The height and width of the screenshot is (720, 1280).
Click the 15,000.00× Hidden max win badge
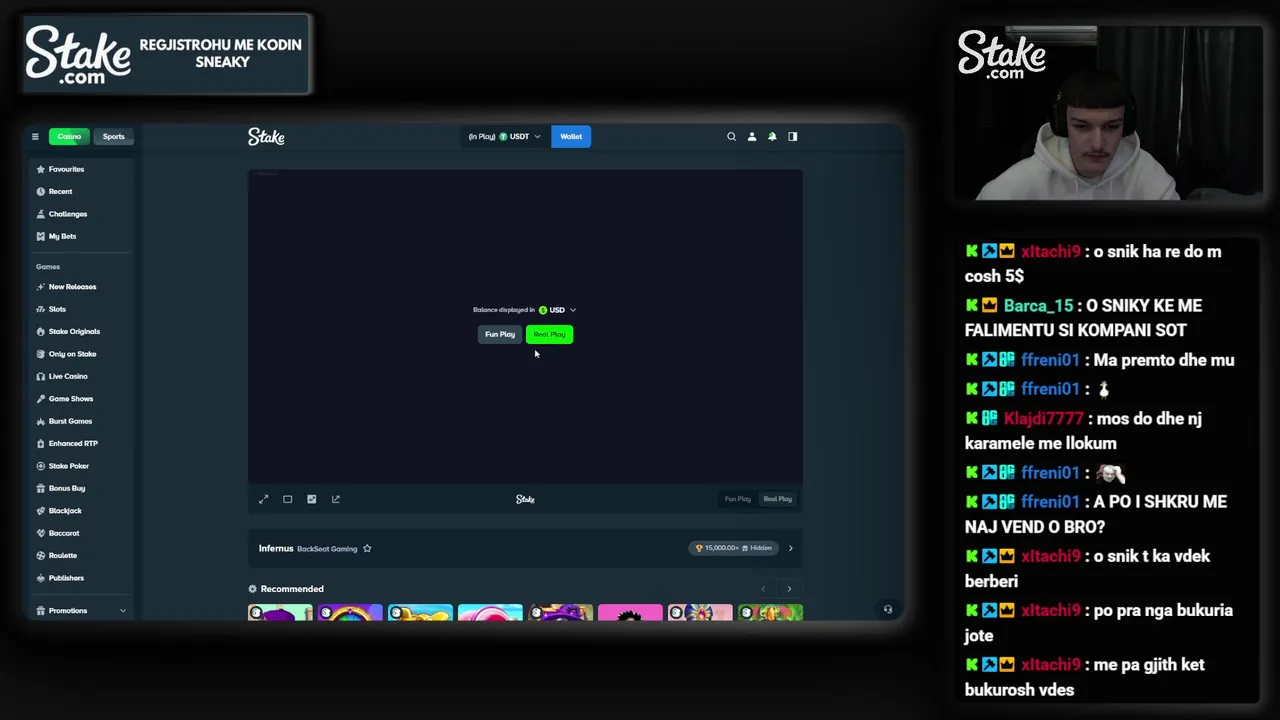click(x=734, y=548)
